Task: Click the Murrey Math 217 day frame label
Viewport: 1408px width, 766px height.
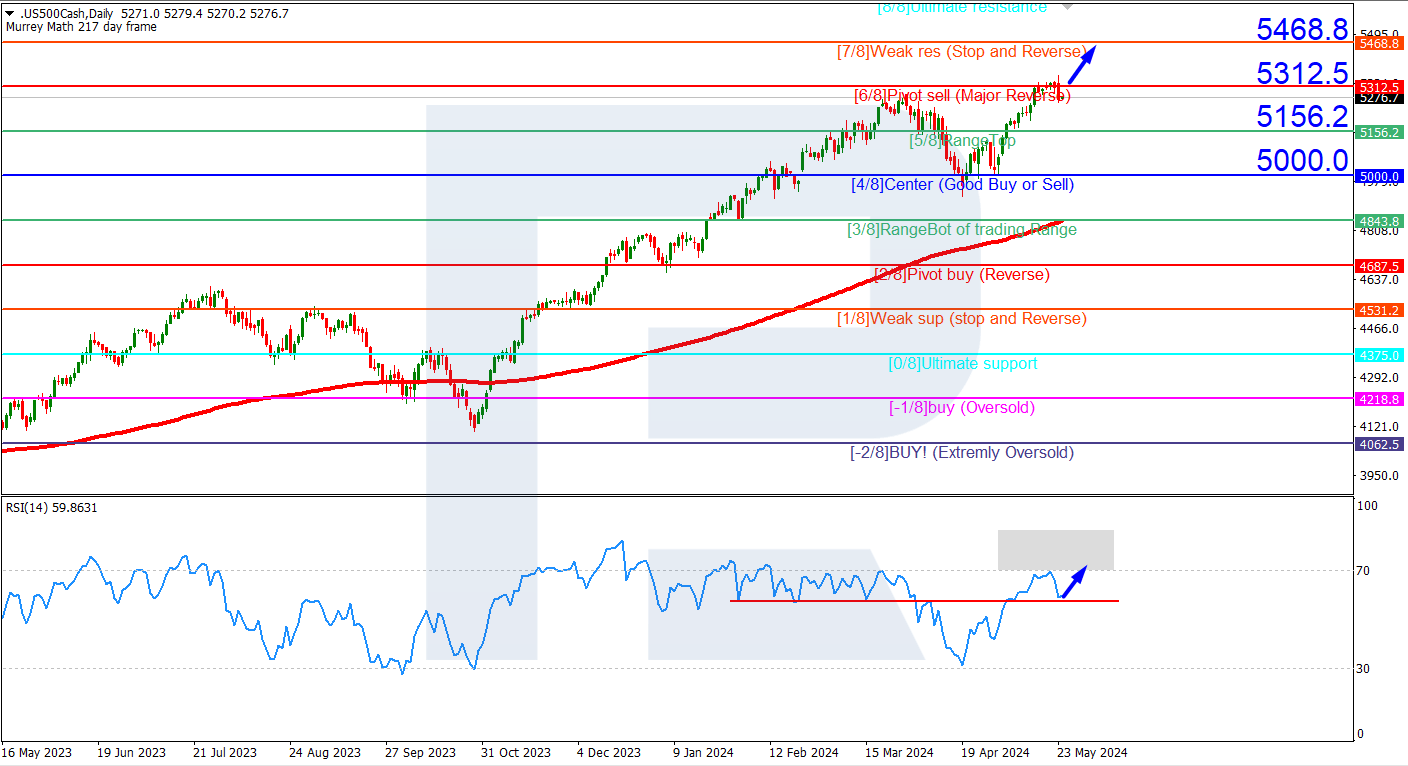Action: (81, 27)
